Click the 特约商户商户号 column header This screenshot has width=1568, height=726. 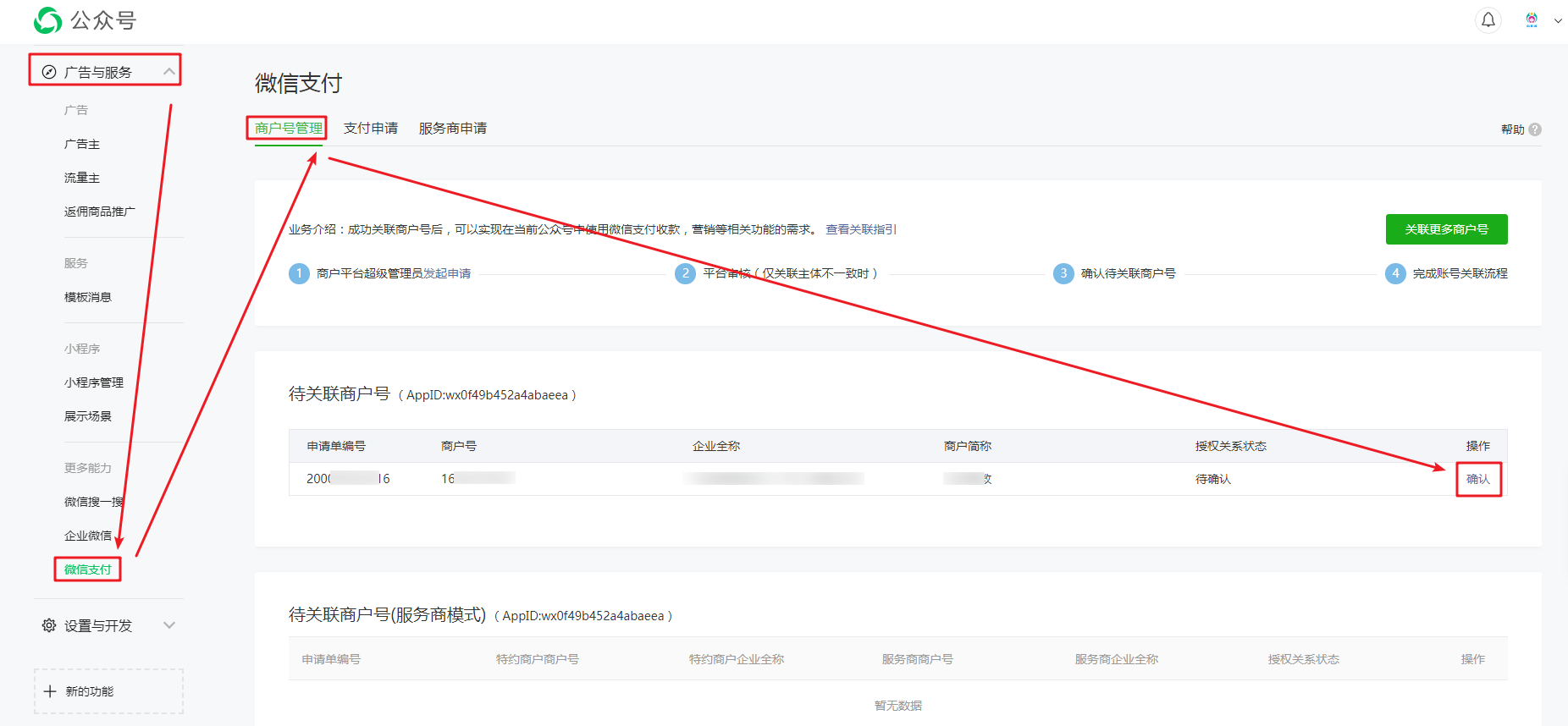pos(538,659)
